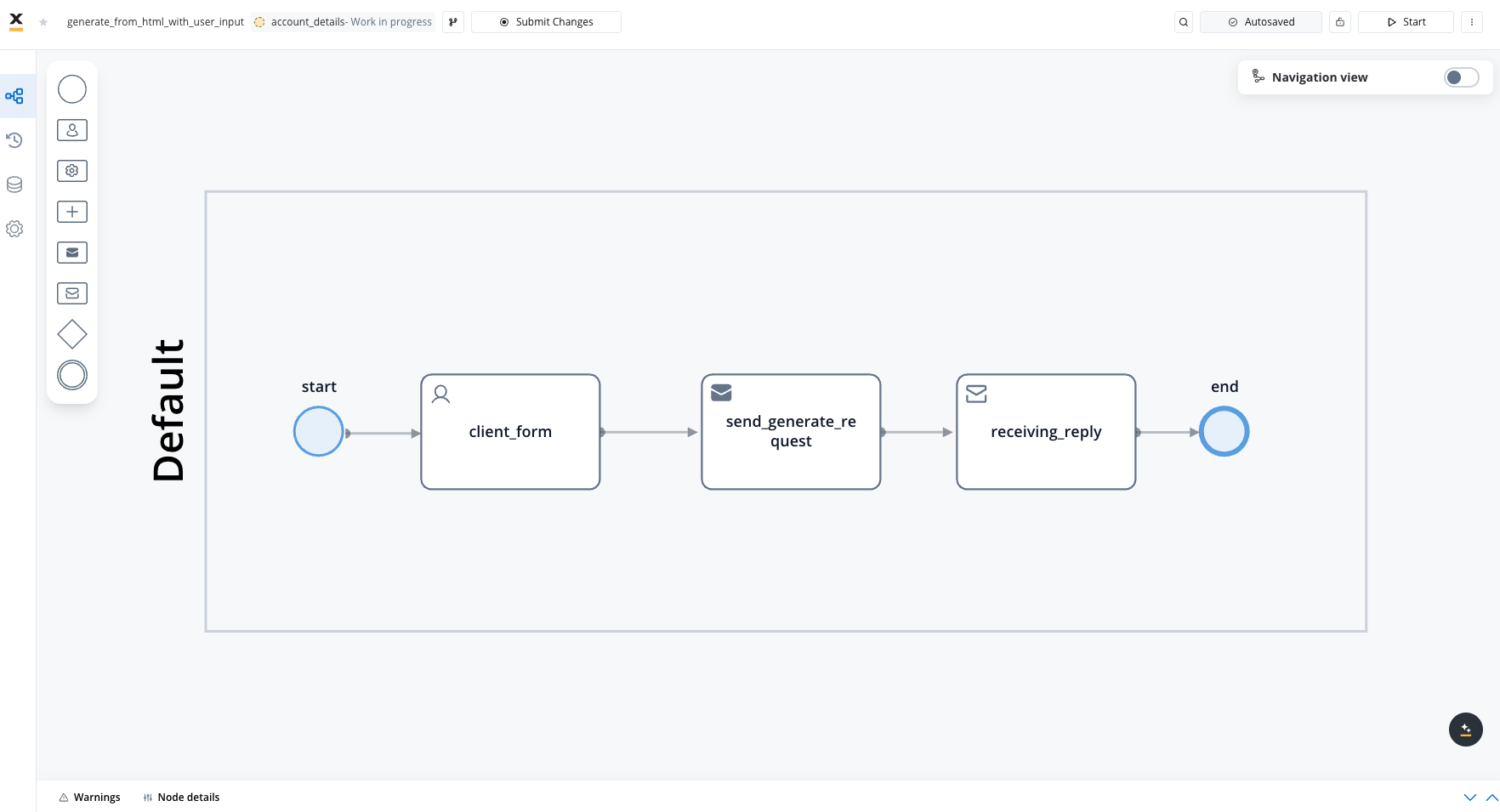This screenshot has height=812, width=1500.
Task: Click the Autosaved status button
Action: click(x=1261, y=22)
